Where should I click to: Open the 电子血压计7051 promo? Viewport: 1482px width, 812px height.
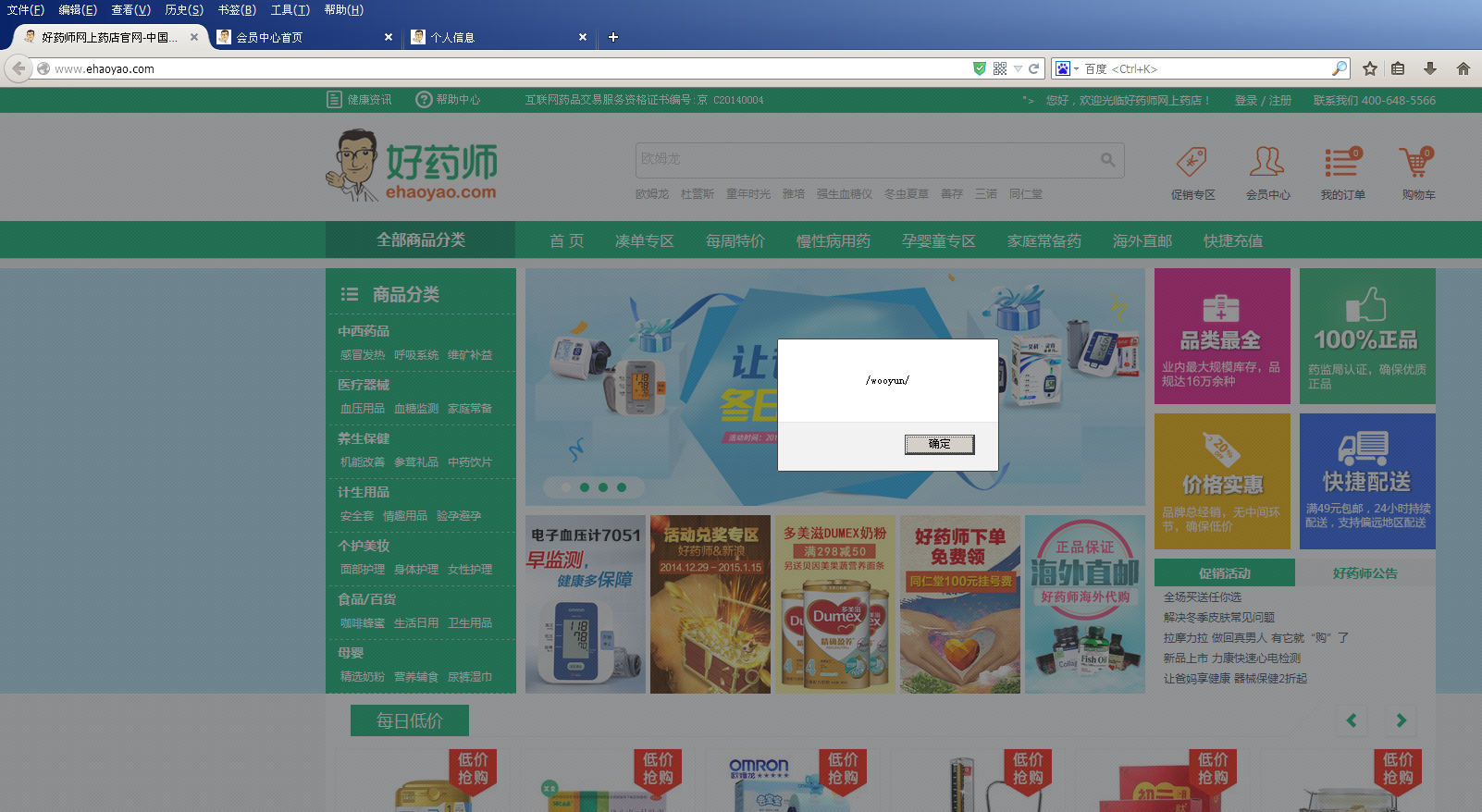click(586, 605)
